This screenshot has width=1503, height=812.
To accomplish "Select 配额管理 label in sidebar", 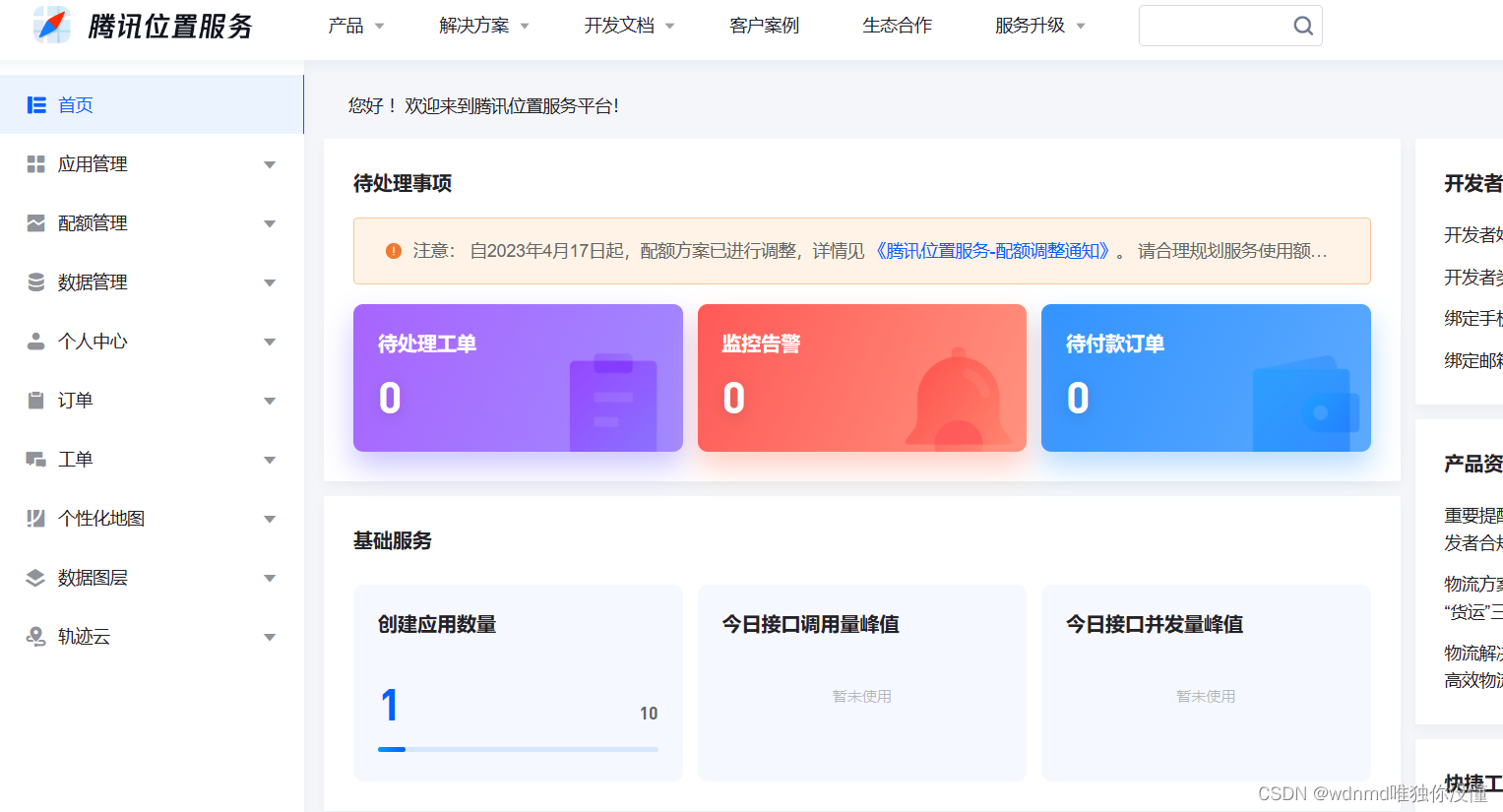I will click(93, 223).
